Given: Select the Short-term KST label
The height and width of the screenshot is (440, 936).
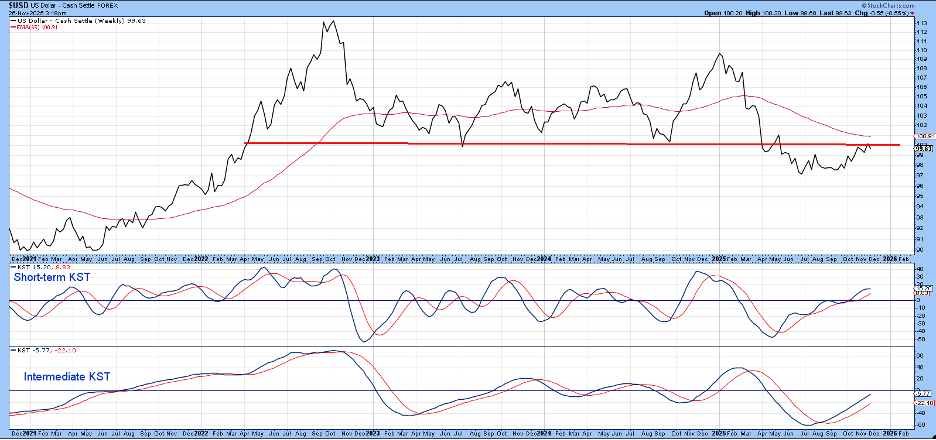Looking at the screenshot, I should (x=51, y=279).
